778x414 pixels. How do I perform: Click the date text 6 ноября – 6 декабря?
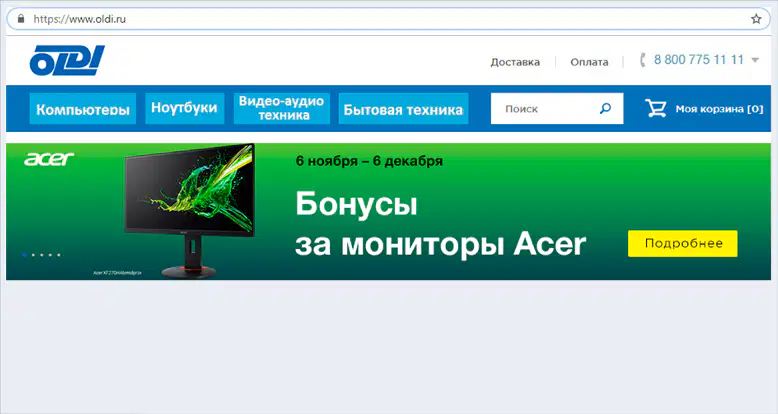tap(369, 161)
